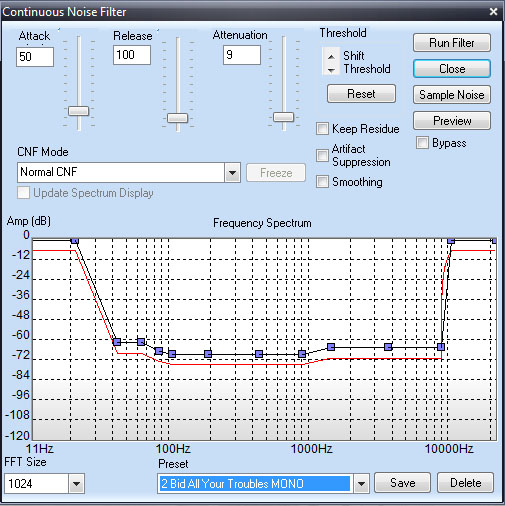Toggle Artifact Suppression checkbox
Image resolution: width=505 pixels, height=506 pixels.
(x=322, y=155)
